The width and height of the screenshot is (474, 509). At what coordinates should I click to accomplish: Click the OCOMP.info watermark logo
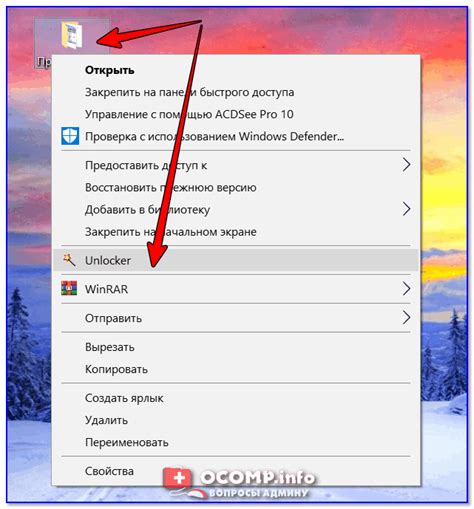click(x=238, y=482)
